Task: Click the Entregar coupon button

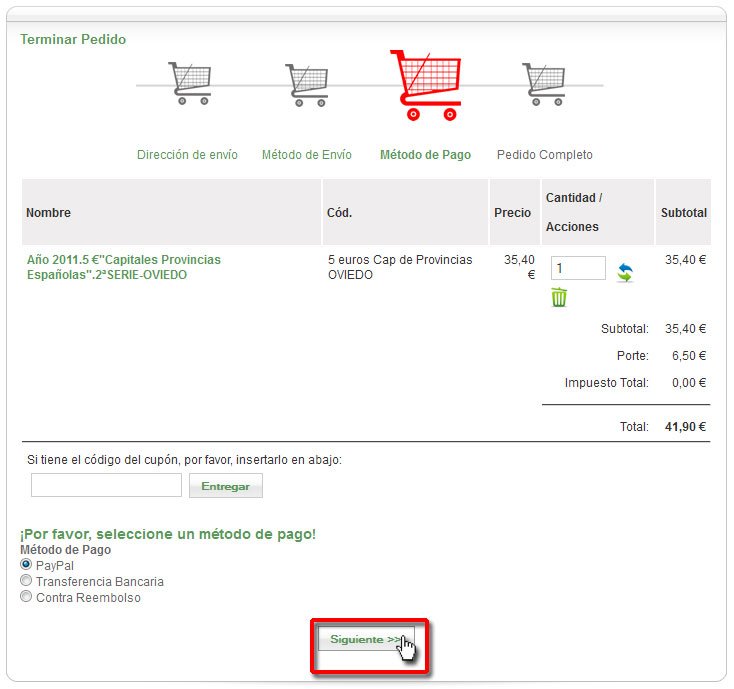Action: click(225, 486)
